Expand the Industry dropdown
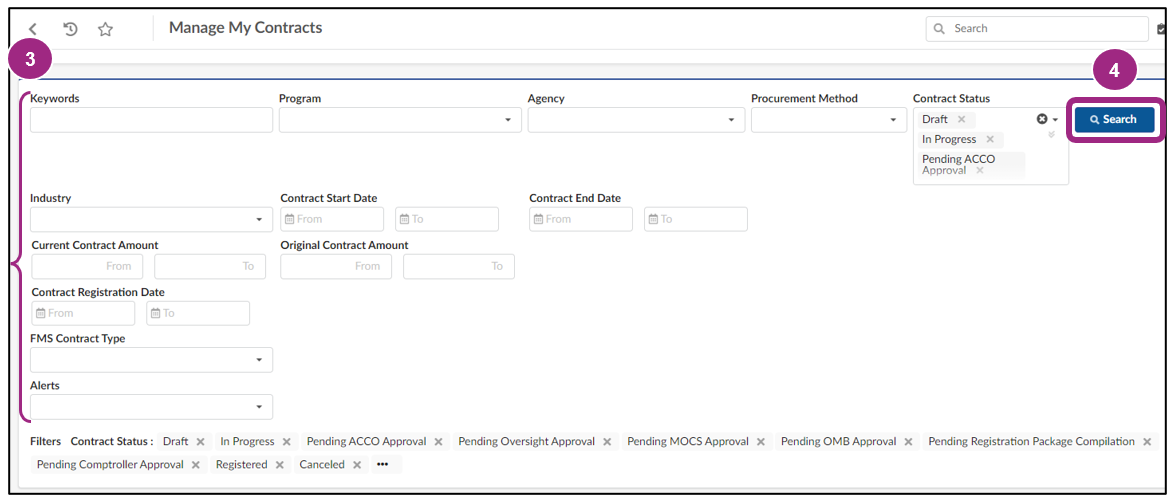The image size is (1171, 504). click(151, 219)
